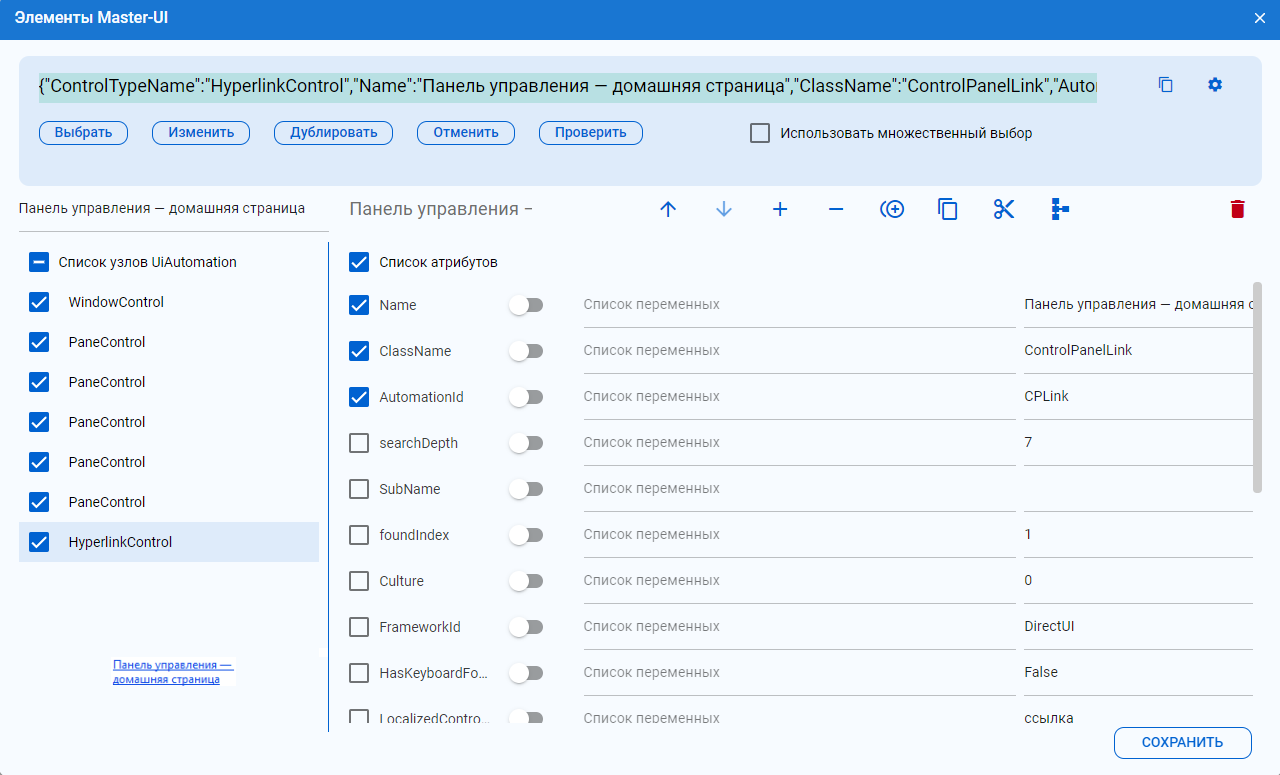Open settings via the gear icon

[1215, 85]
